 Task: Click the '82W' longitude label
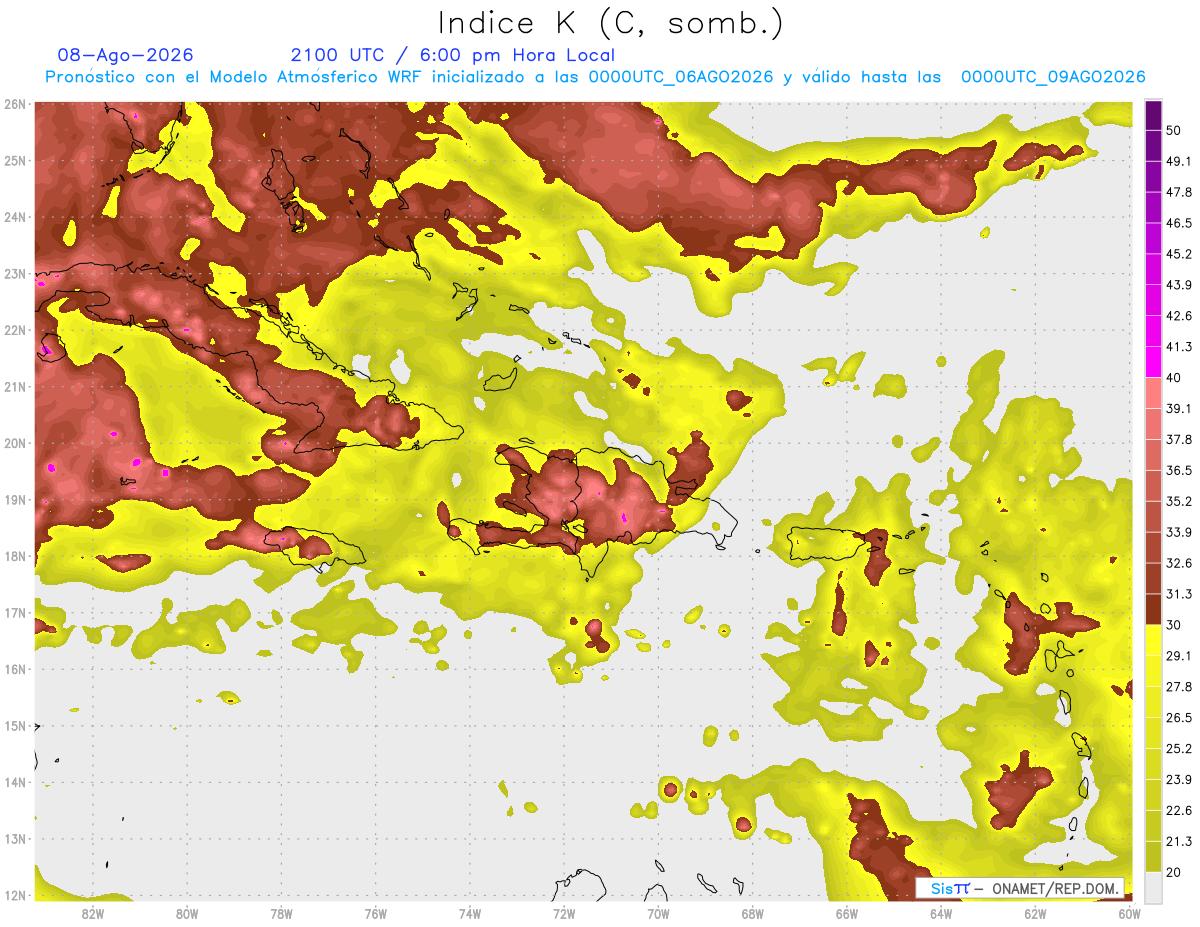(93, 913)
